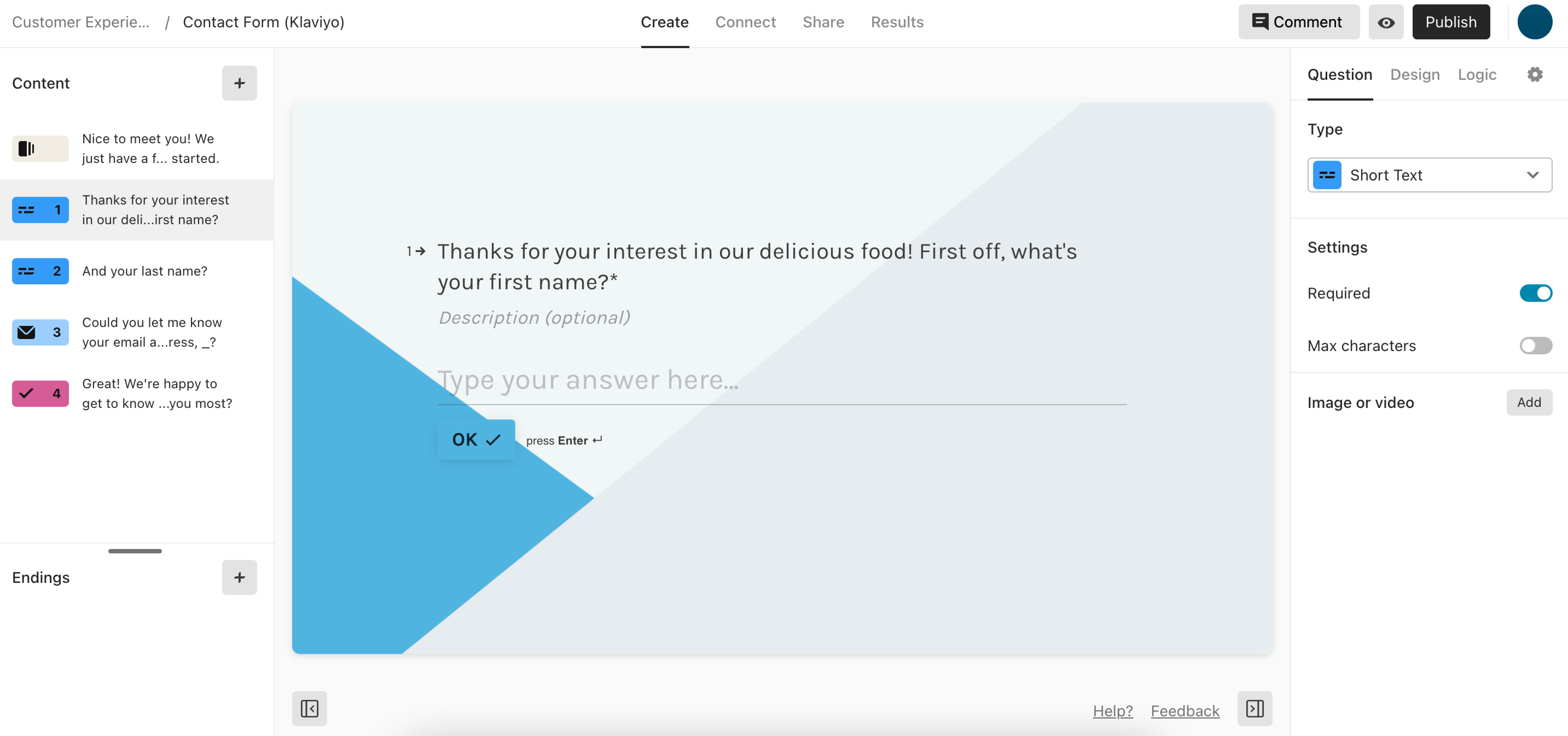Collapse right sidebar panel icon
This screenshot has height=736, width=1568.
click(x=1255, y=708)
